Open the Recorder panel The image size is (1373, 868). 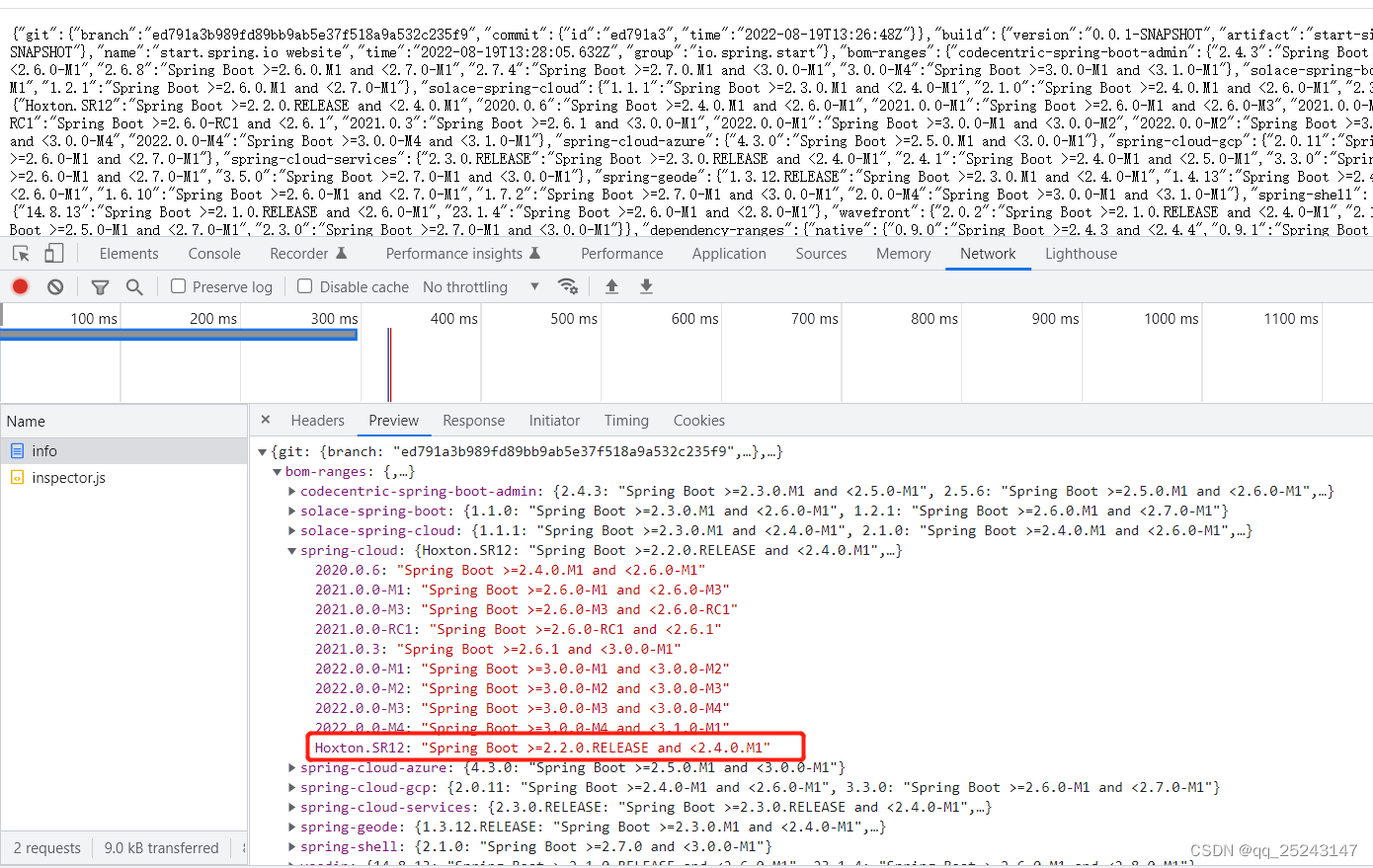(308, 254)
